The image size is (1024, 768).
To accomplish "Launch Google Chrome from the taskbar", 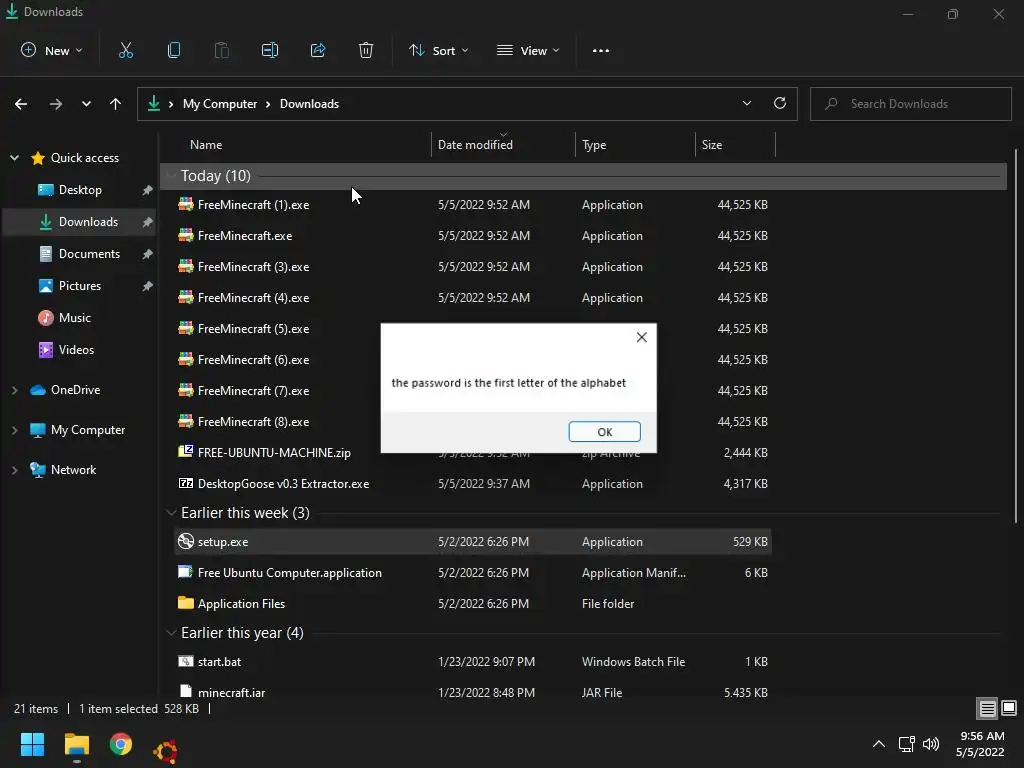I will click(x=121, y=744).
